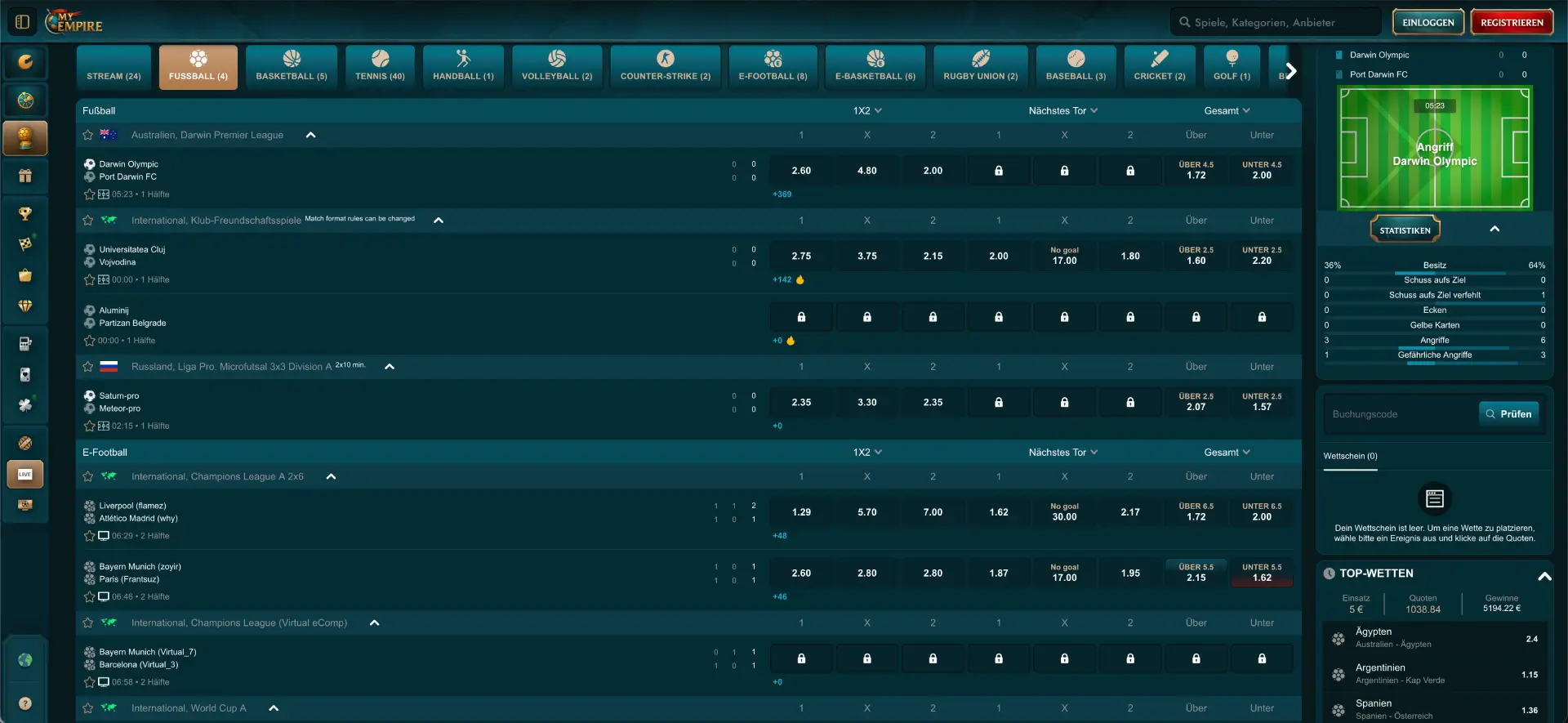The image size is (1568, 723).
Task: Click the STATISTIKEN button
Action: coord(1405,230)
